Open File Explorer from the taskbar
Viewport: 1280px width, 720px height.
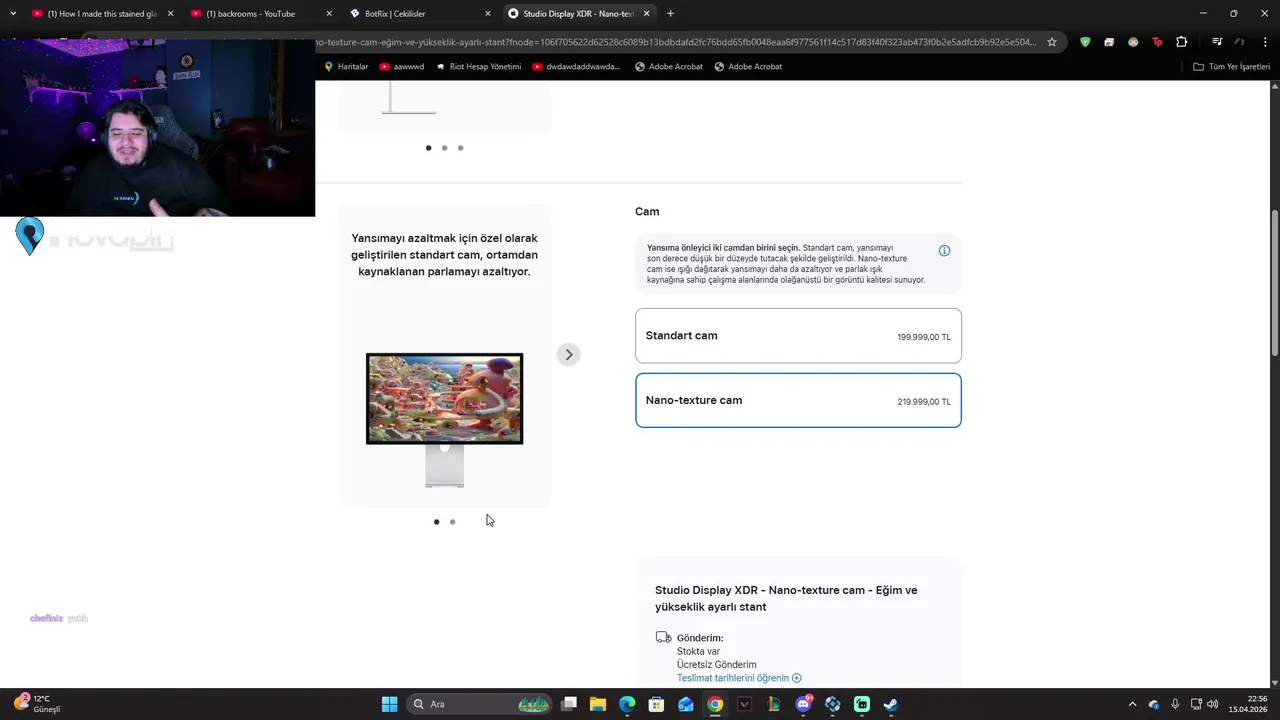[x=598, y=704]
